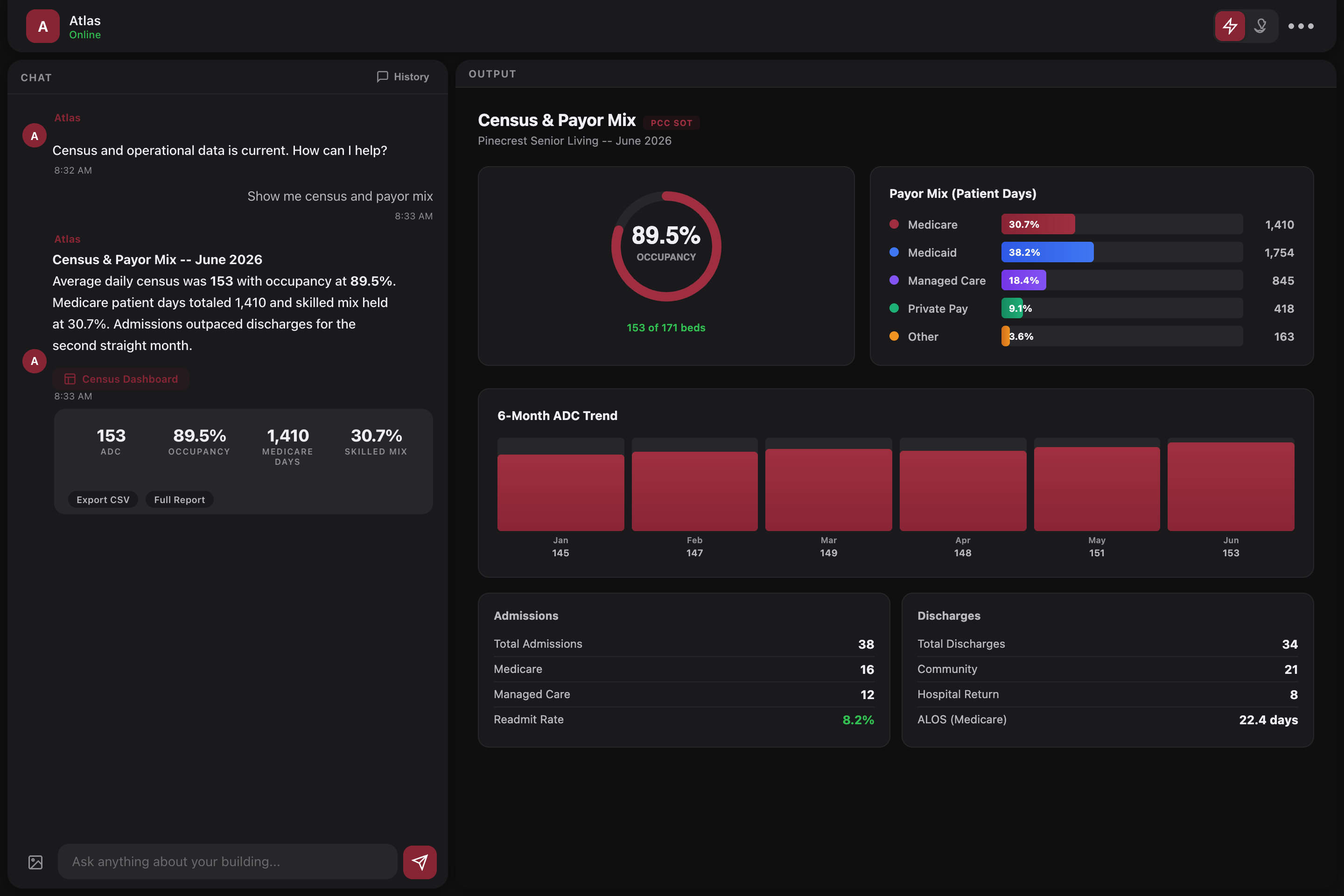1344x896 pixels.
Task: Click the Census Dashboard layout icon
Action: pyautogui.click(x=70, y=379)
